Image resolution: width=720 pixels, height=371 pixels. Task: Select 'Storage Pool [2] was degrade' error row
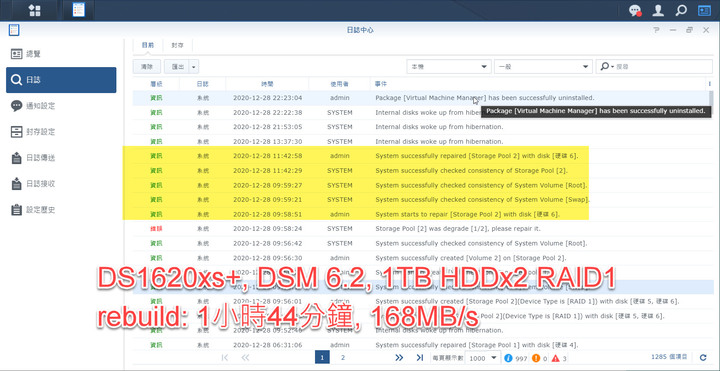click(x=420, y=229)
